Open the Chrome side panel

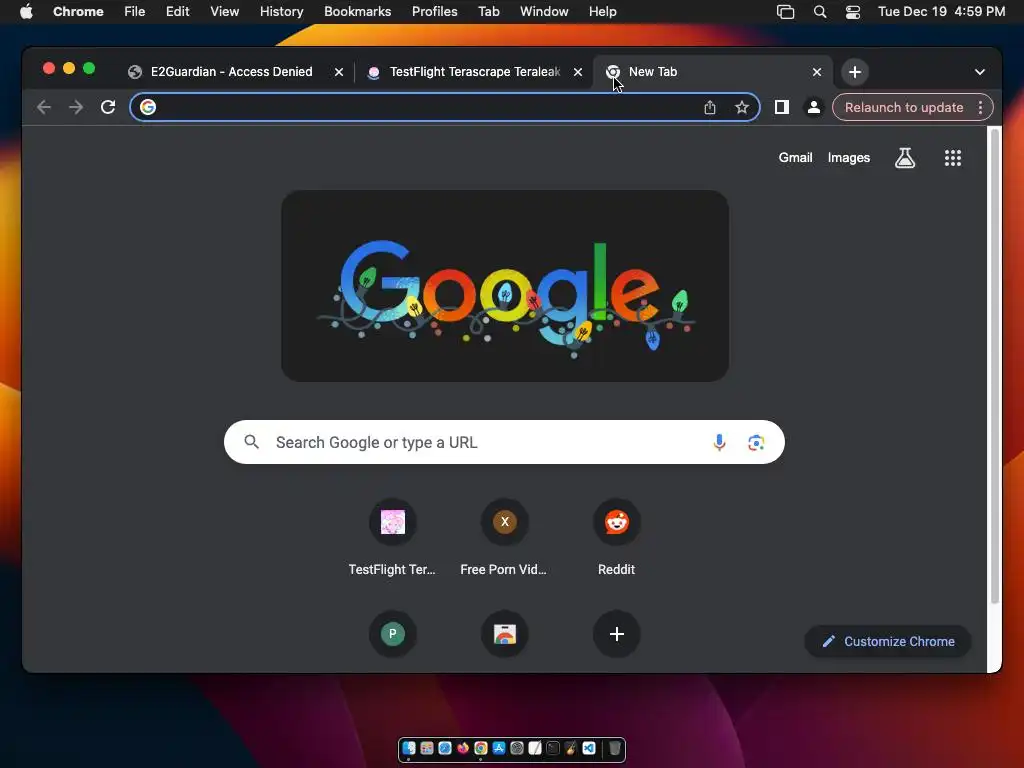click(782, 107)
